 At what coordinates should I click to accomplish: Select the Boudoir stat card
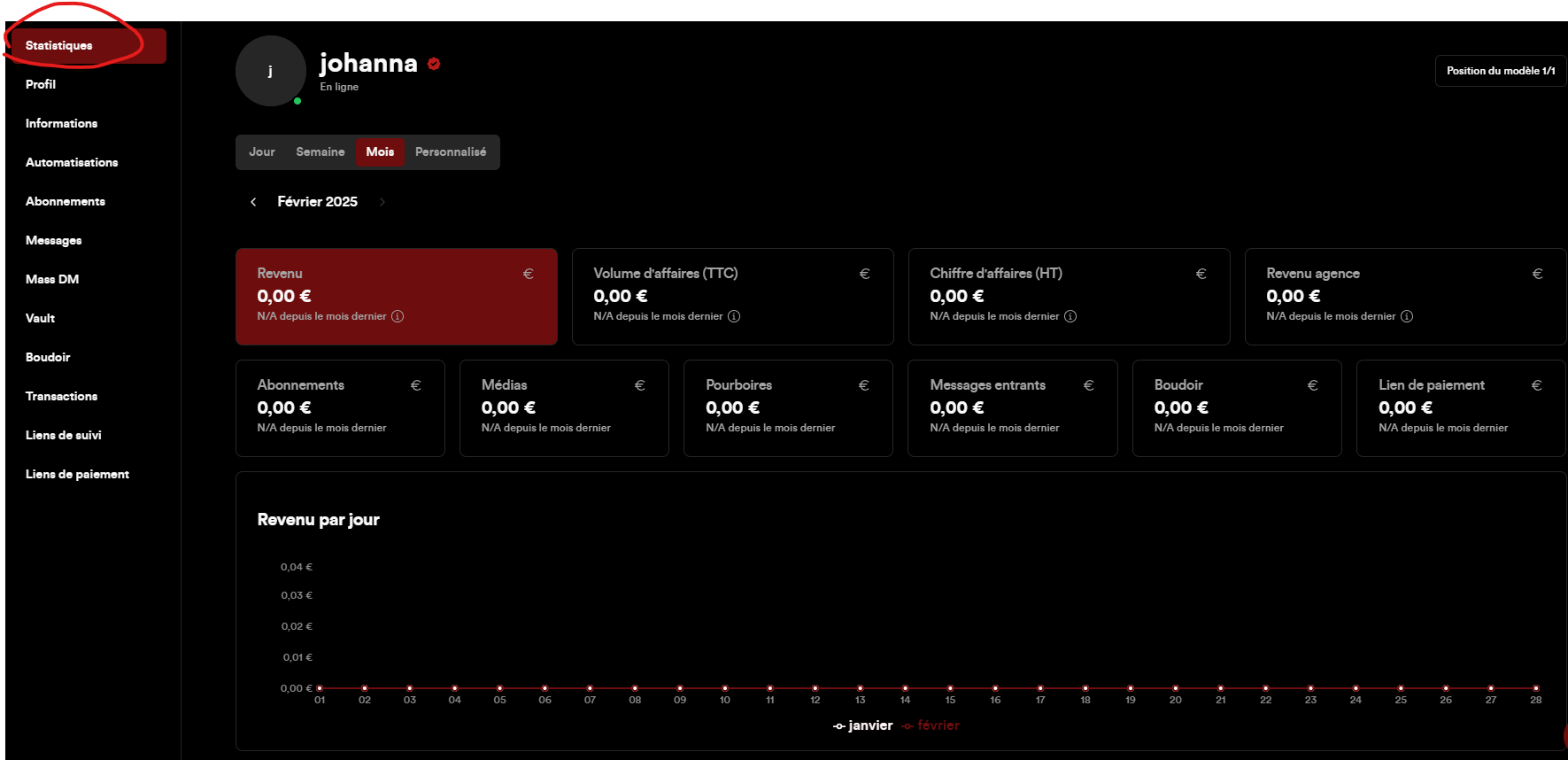point(1237,408)
